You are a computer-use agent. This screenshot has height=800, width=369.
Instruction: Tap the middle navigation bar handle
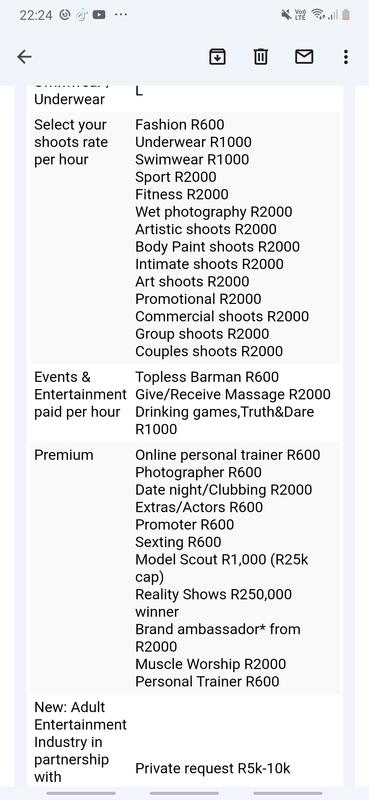[x=184, y=793]
